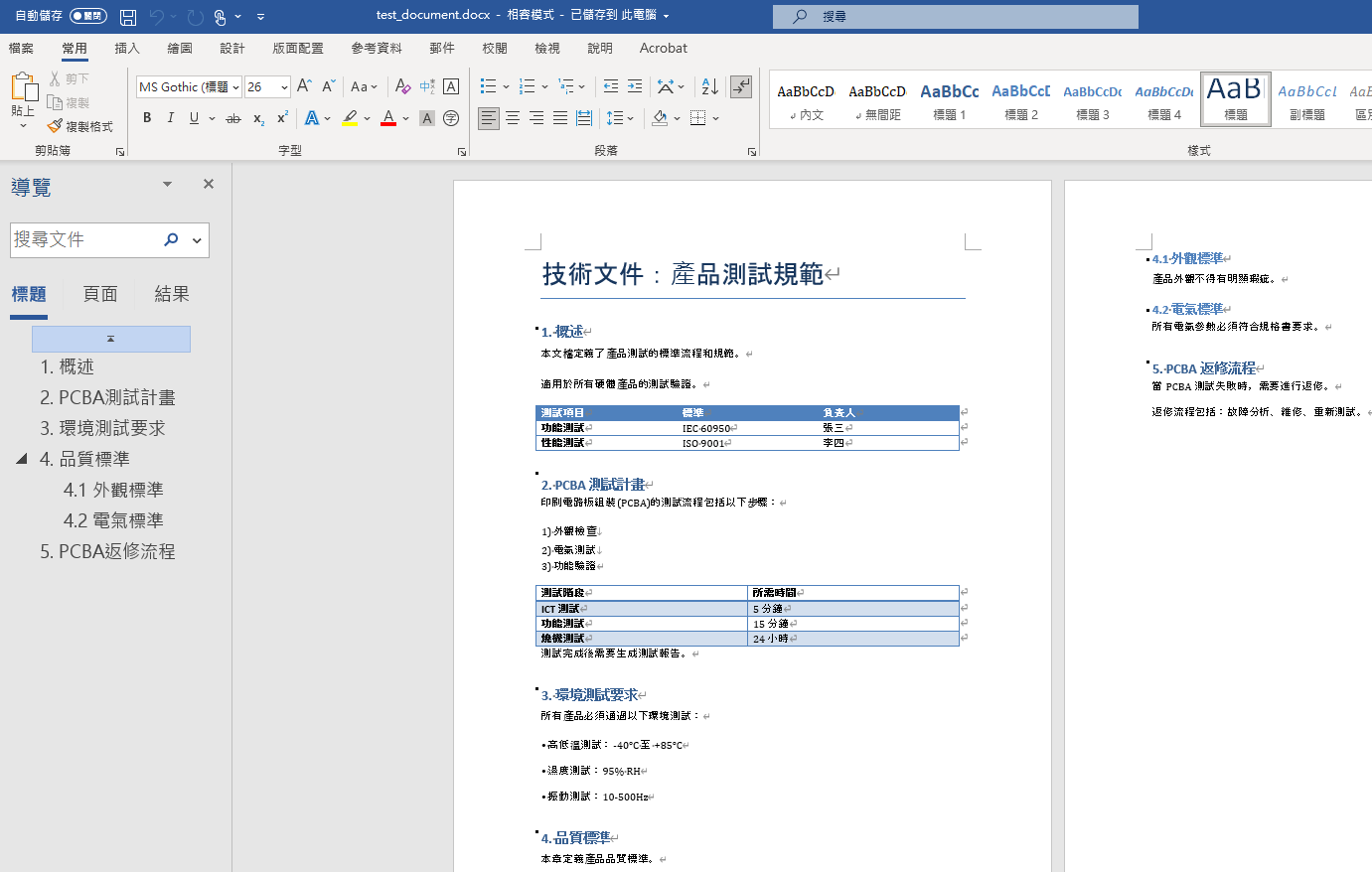Toggle italic formatting

(x=170, y=118)
